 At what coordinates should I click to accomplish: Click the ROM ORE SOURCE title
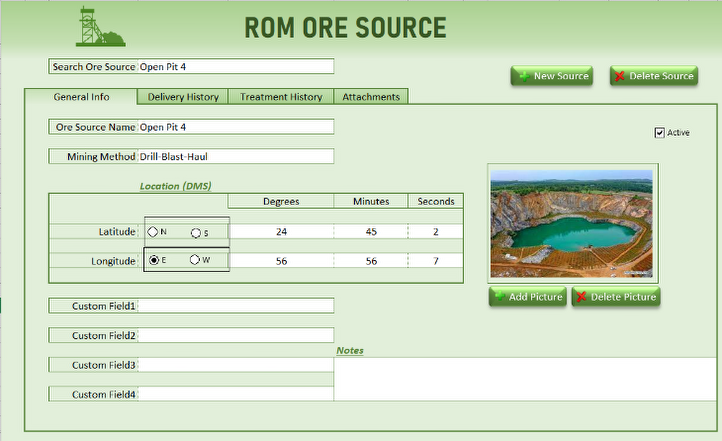pos(345,27)
